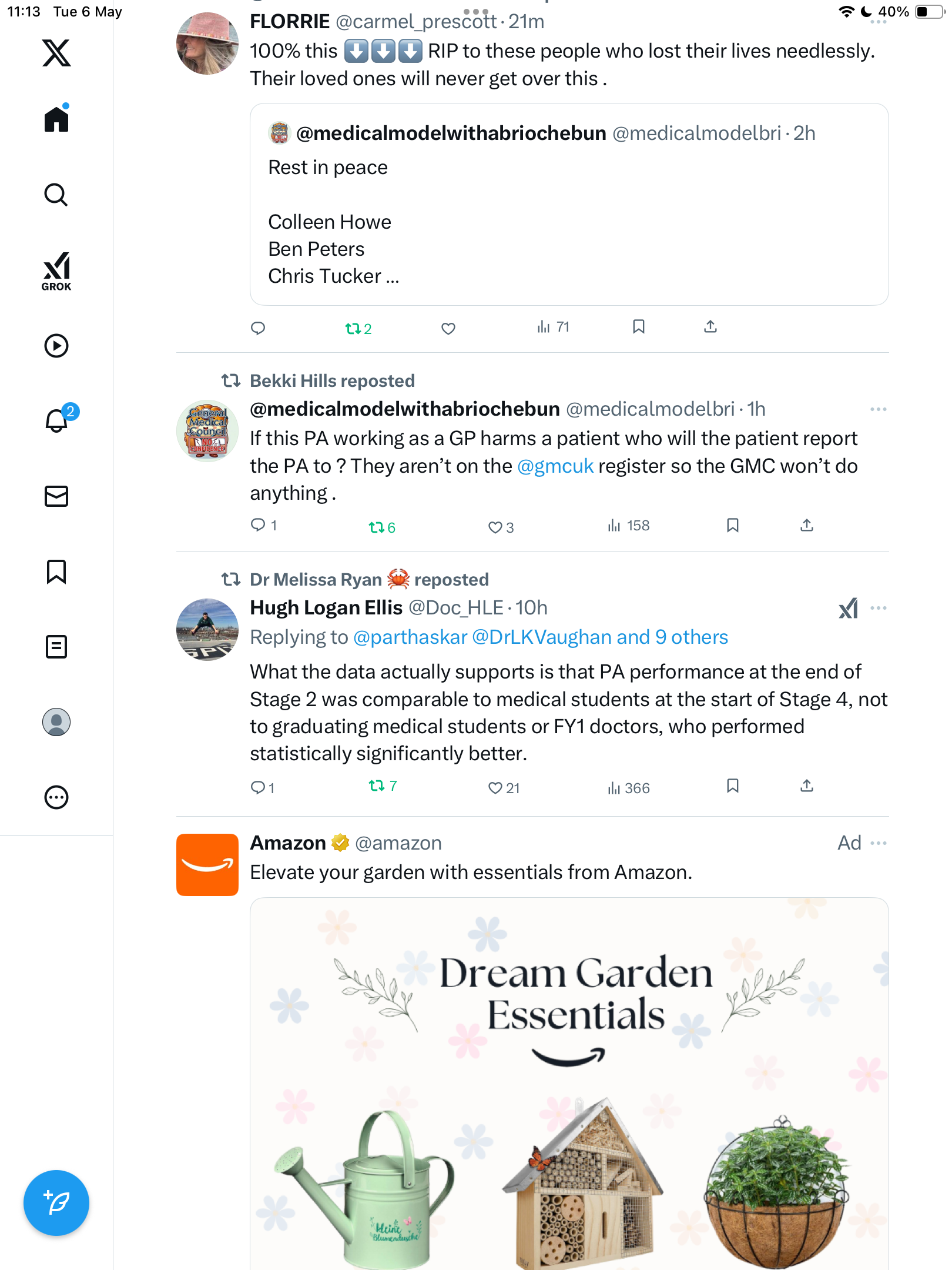This screenshot has height=1270, width=952.
Task: Open Grok from the sidebar
Action: coord(56,271)
